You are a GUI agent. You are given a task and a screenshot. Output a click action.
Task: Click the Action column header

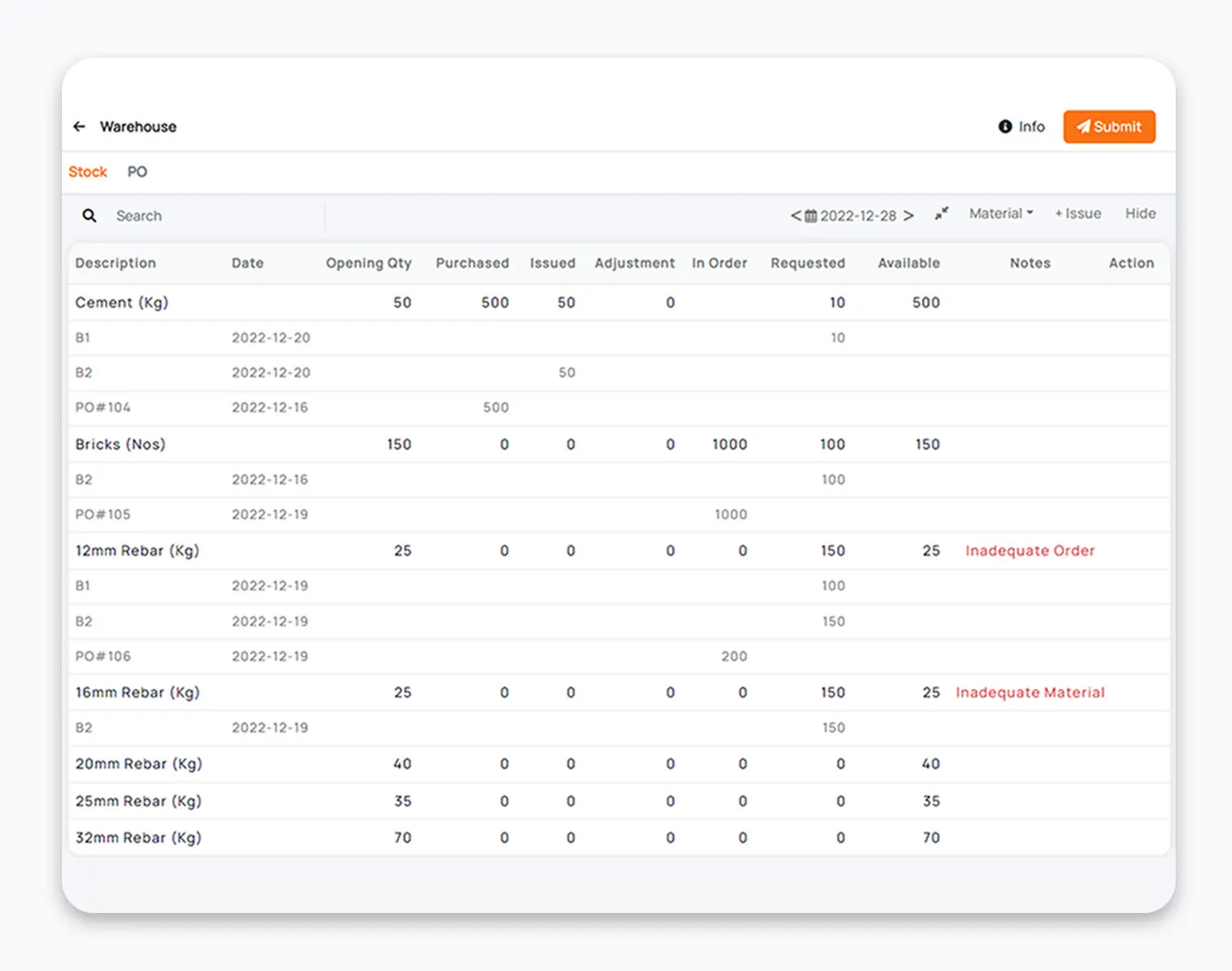click(x=1131, y=263)
